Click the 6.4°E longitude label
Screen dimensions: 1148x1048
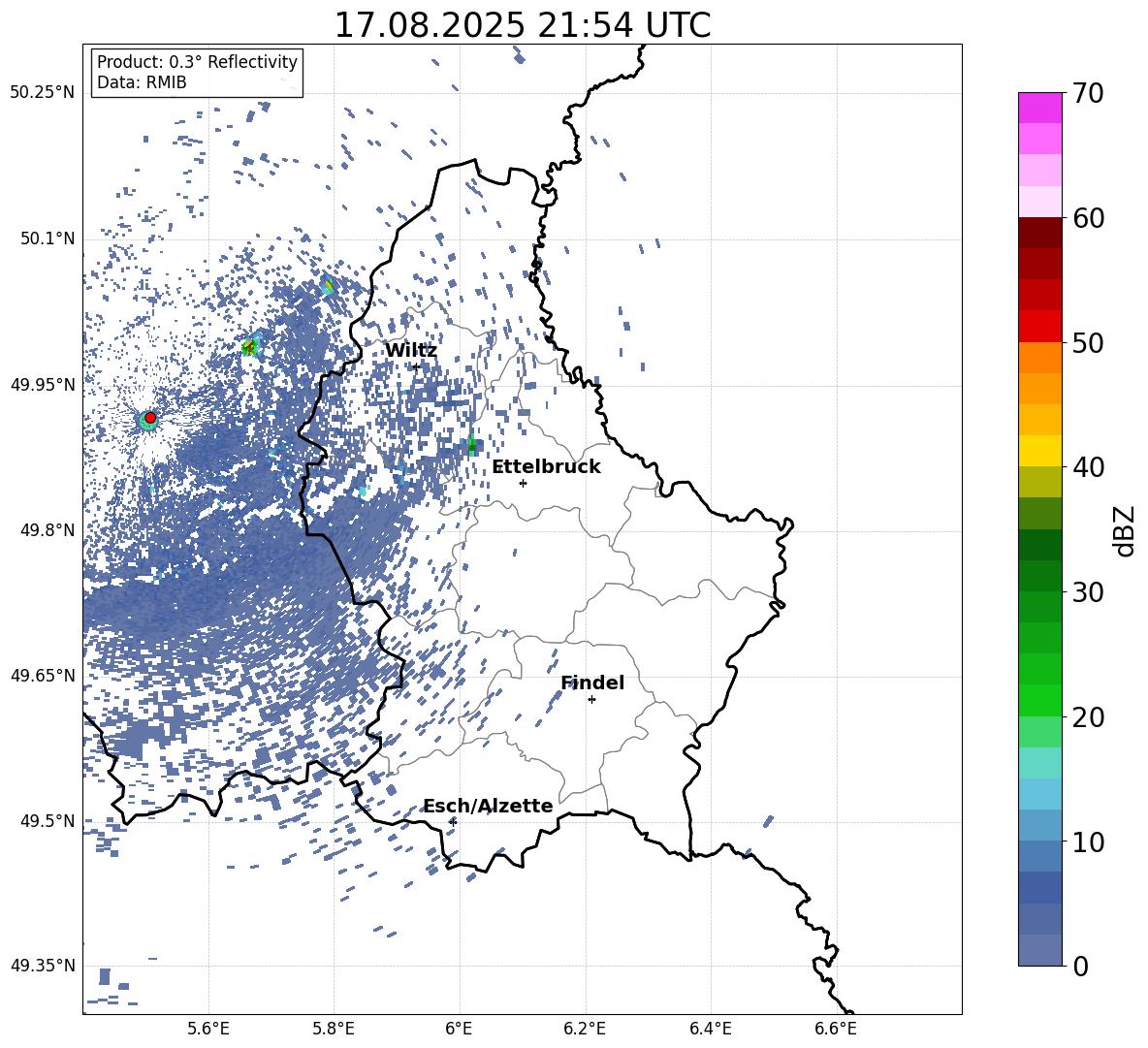[710, 1029]
